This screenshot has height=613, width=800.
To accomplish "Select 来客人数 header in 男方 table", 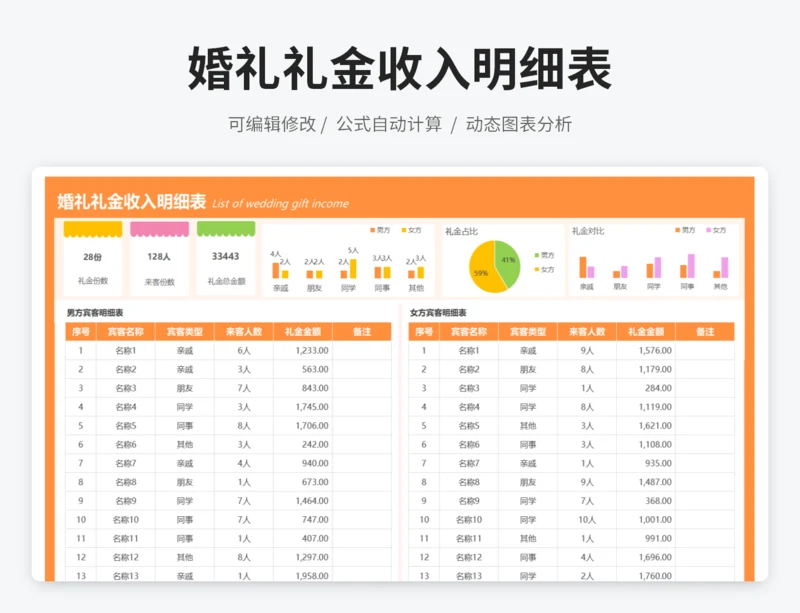I will click(x=244, y=332).
